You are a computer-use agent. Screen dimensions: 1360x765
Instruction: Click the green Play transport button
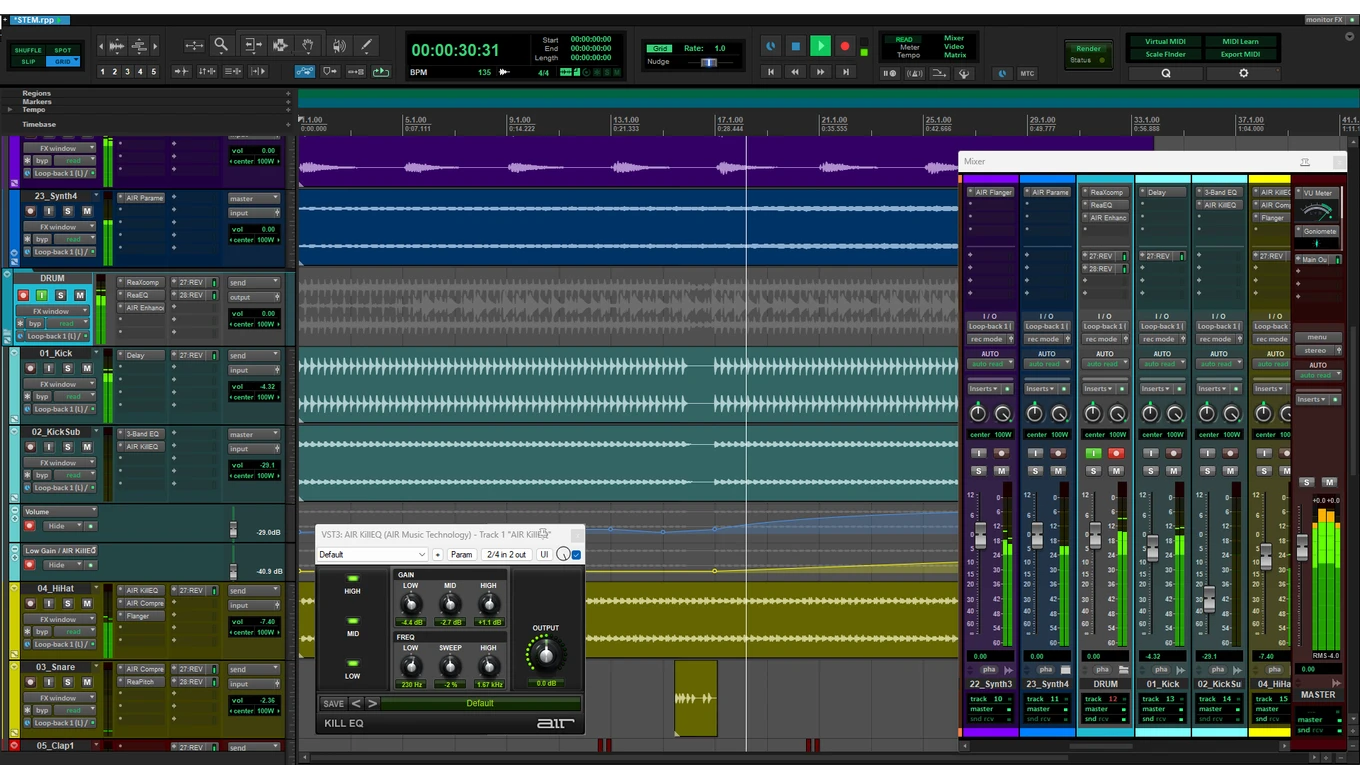pos(820,46)
